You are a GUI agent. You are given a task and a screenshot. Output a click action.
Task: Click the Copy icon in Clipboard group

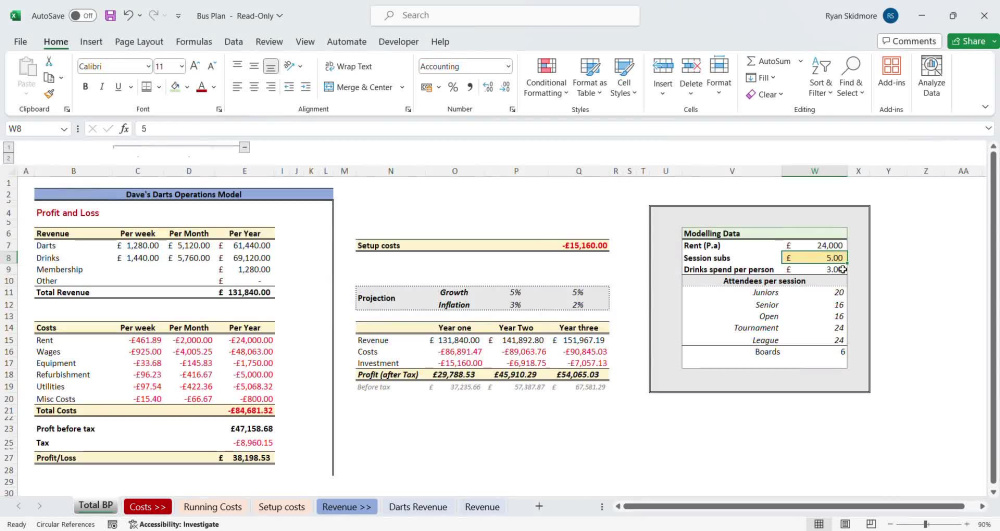tap(48, 78)
